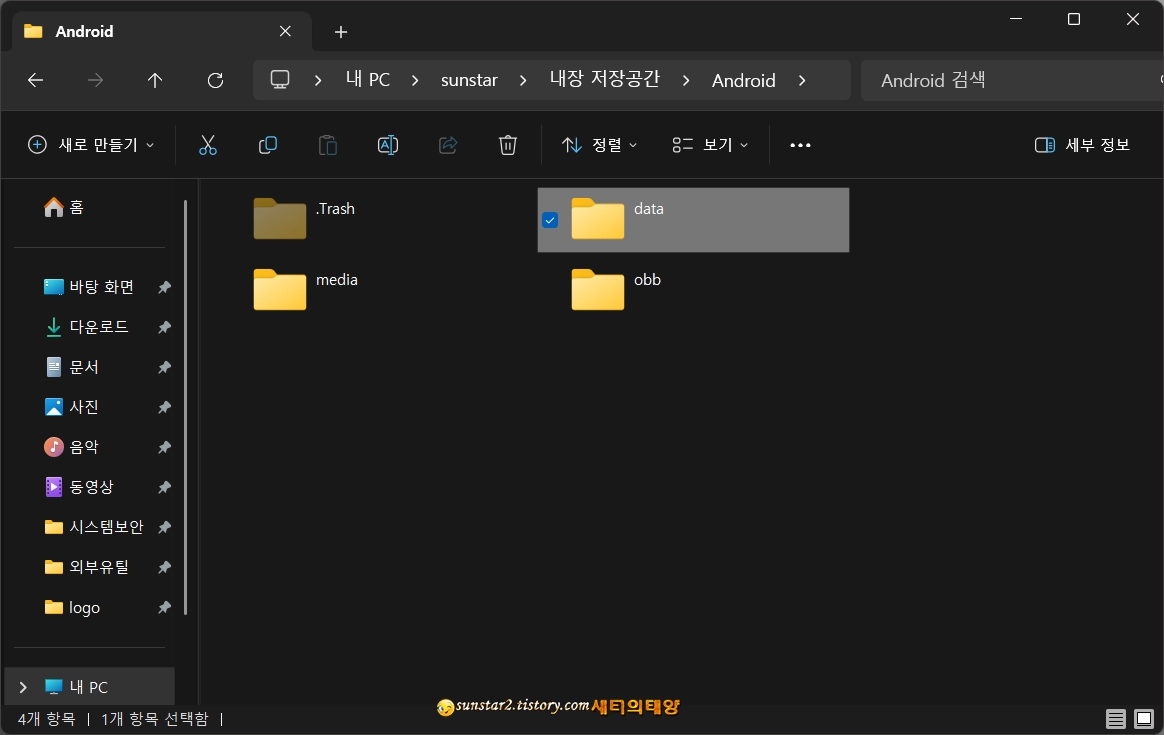This screenshot has height=735, width=1164.
Task: Expand chevron after 내 PC breadcrumb
Action: 415,80
